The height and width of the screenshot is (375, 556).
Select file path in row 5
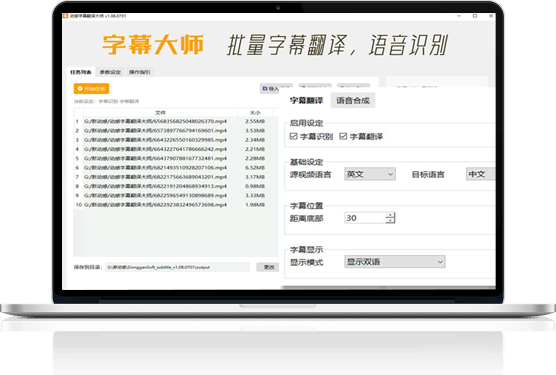[x=155, y=158]
